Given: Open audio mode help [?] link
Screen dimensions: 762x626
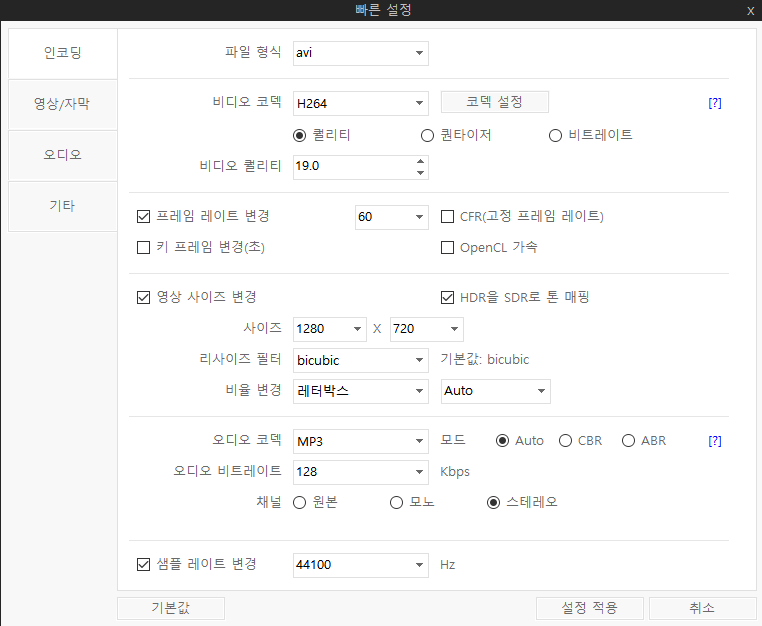Looking at the screenshot, I should [715, 441].
